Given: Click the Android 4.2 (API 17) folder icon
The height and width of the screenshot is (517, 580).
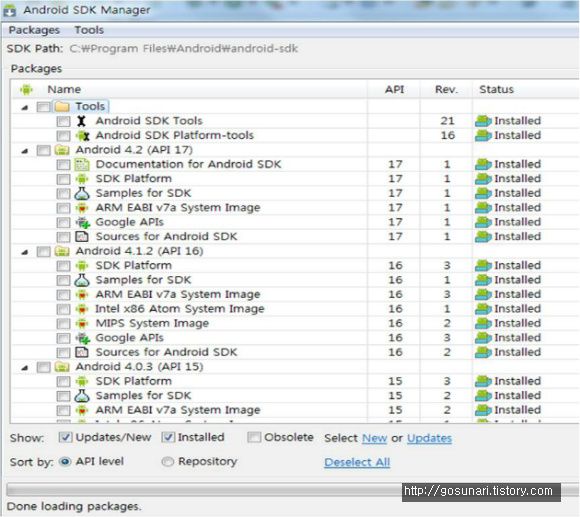Looking at the screenshot, I should pos(62,150).
